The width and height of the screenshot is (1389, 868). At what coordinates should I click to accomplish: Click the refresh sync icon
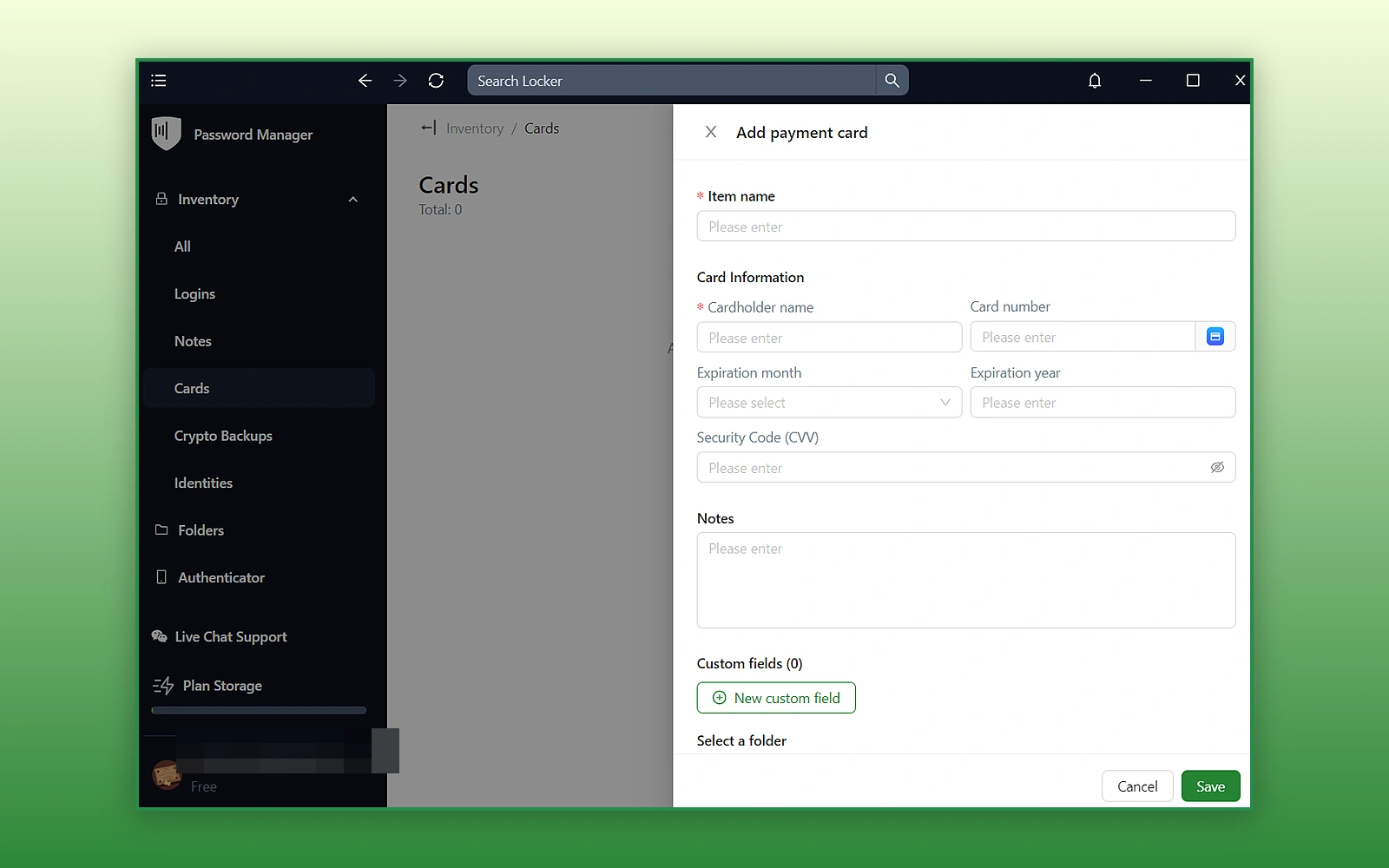pos(436,81)
